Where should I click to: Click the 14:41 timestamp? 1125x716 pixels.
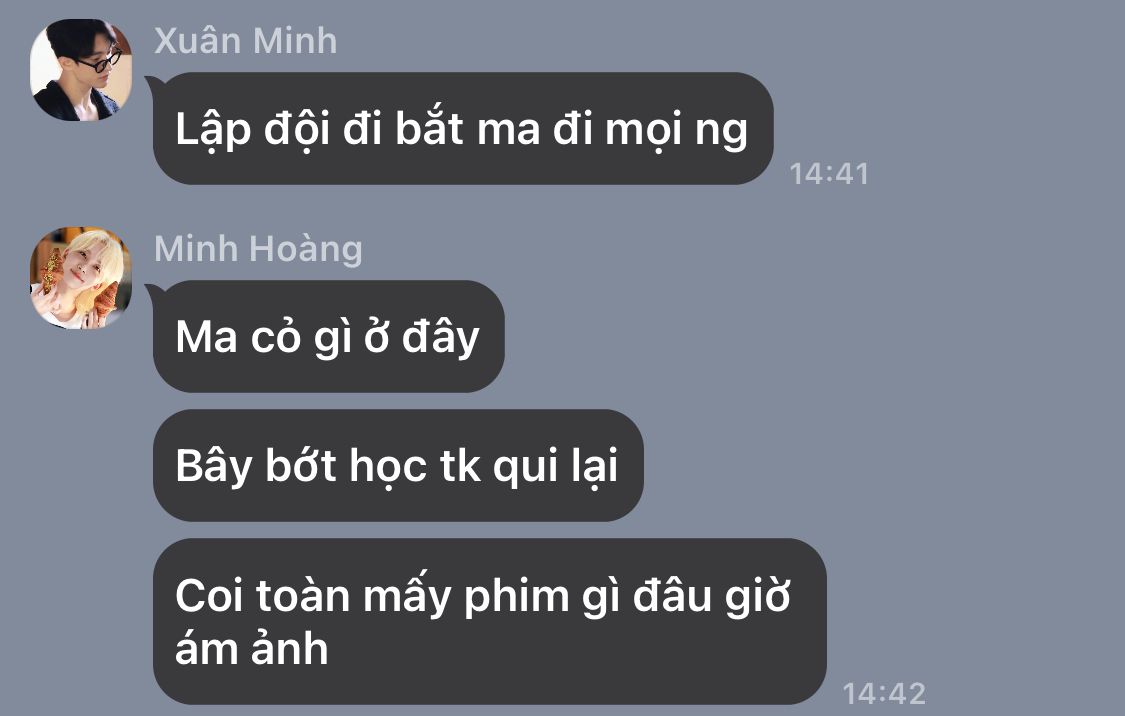tap(829, 174)
